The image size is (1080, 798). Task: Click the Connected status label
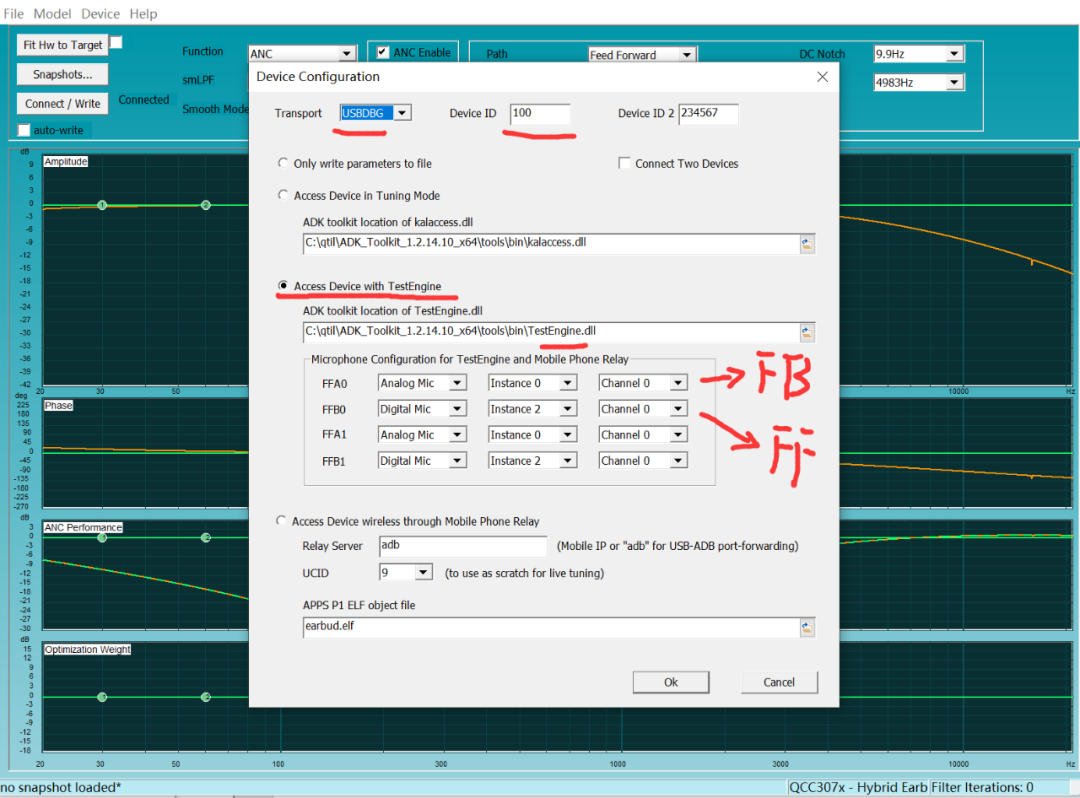(143, 100)
